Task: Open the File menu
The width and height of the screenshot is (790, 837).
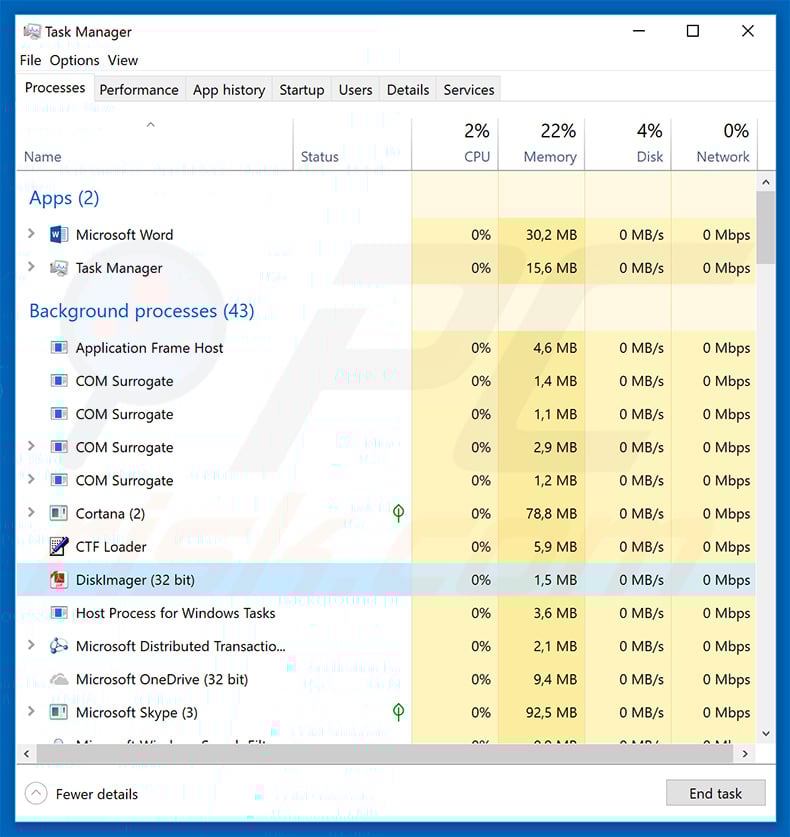Action: 30,60
